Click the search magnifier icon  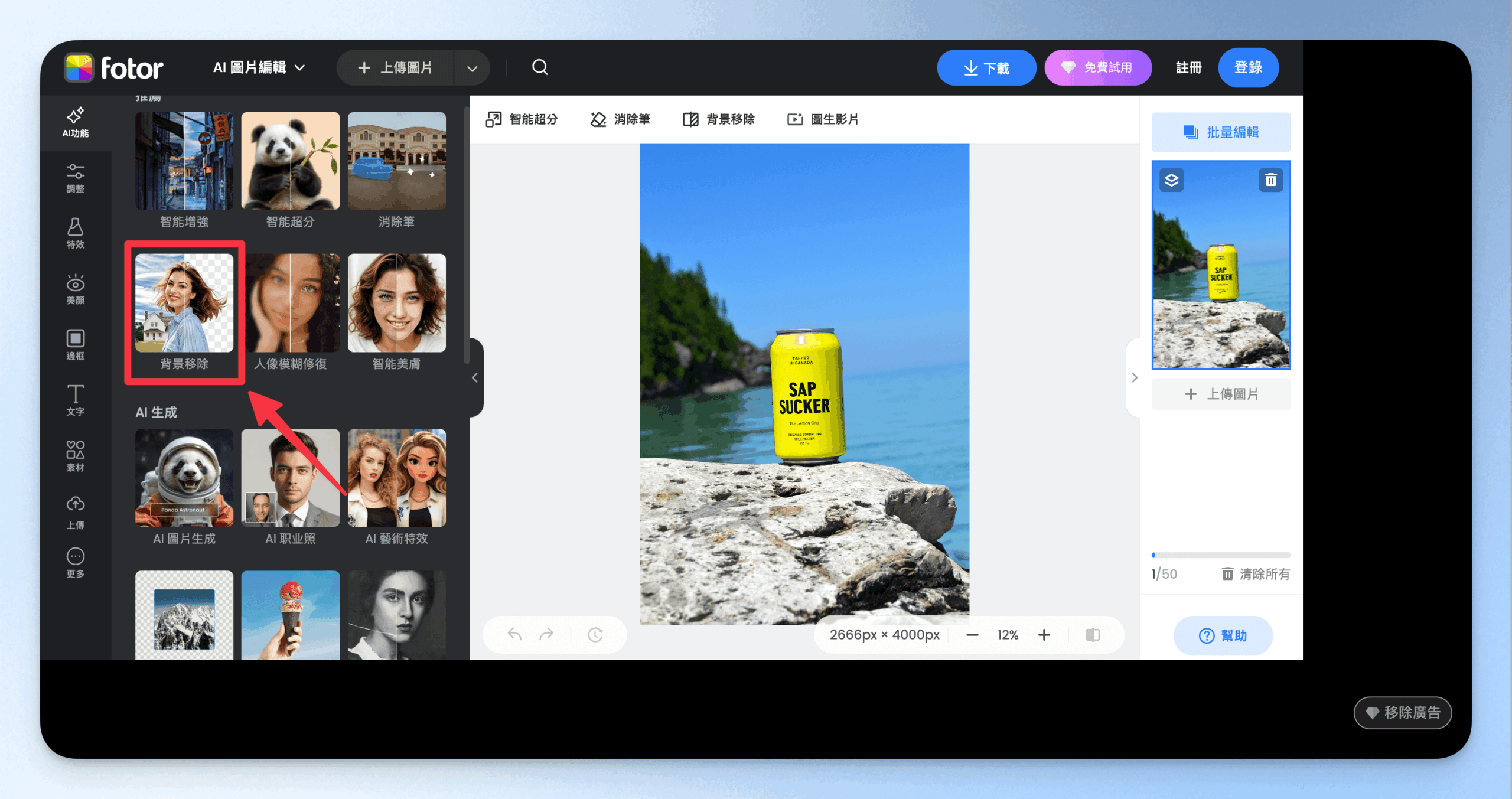coord(540,67)
